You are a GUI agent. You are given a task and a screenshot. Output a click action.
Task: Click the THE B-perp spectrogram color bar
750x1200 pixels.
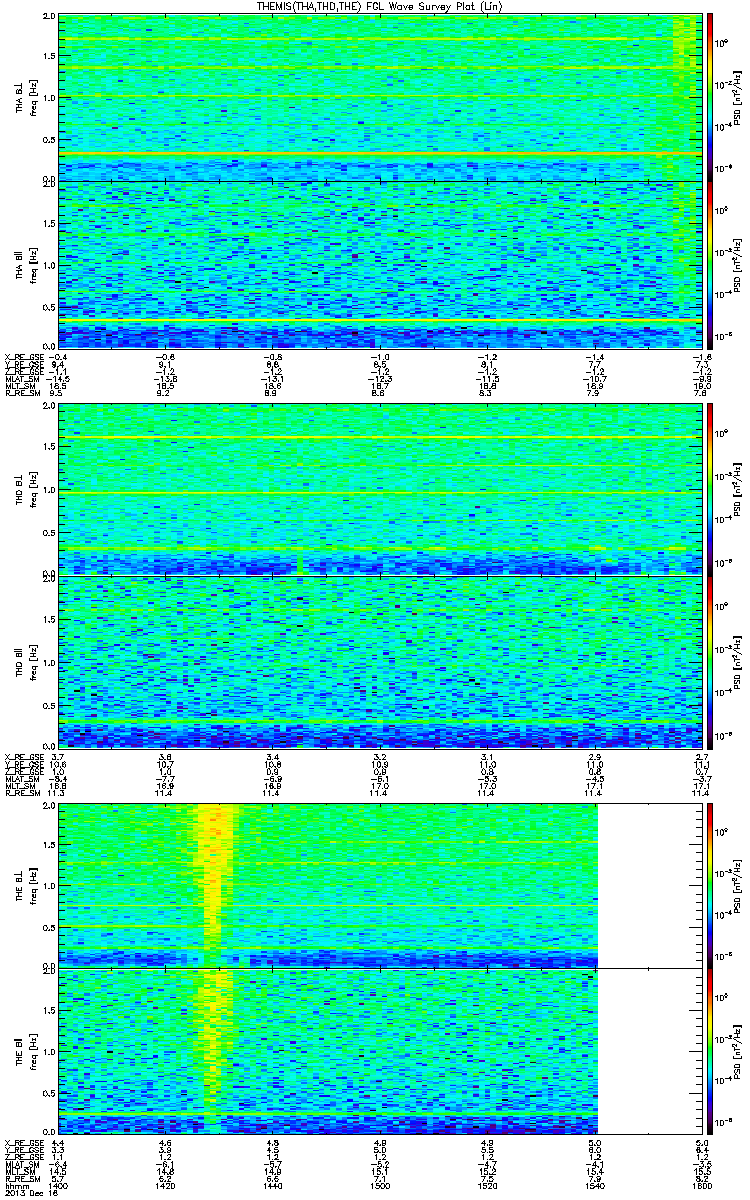[710, 884]
